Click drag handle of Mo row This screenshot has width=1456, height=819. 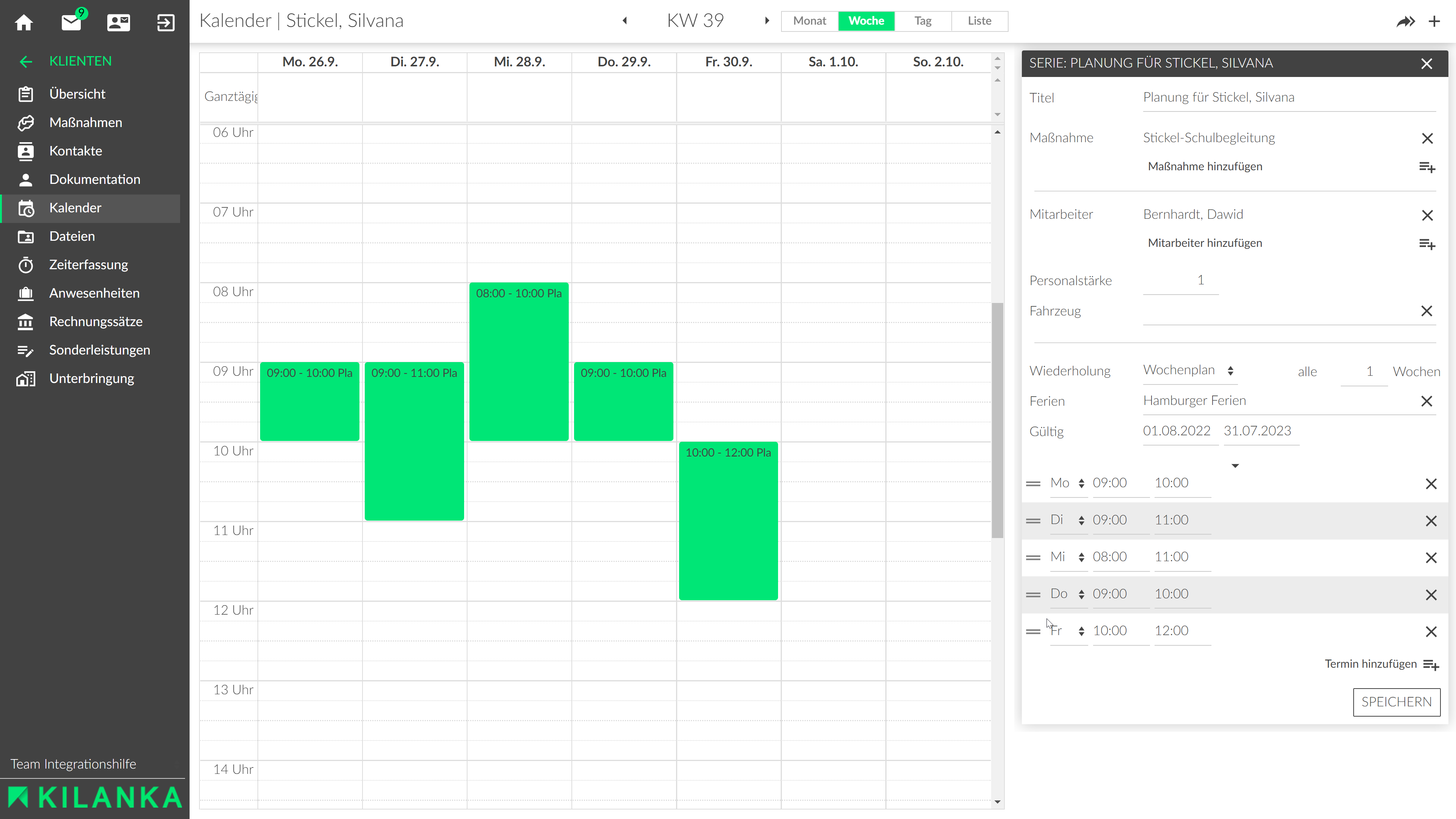coord(1033,484)
